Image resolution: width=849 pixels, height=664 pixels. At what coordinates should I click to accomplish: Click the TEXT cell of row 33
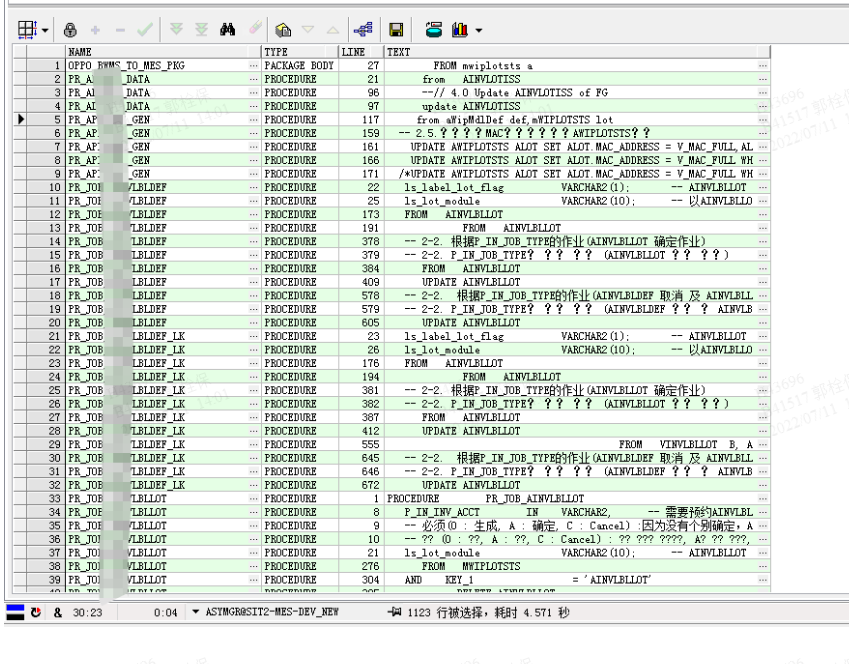[x=572, y=498]
